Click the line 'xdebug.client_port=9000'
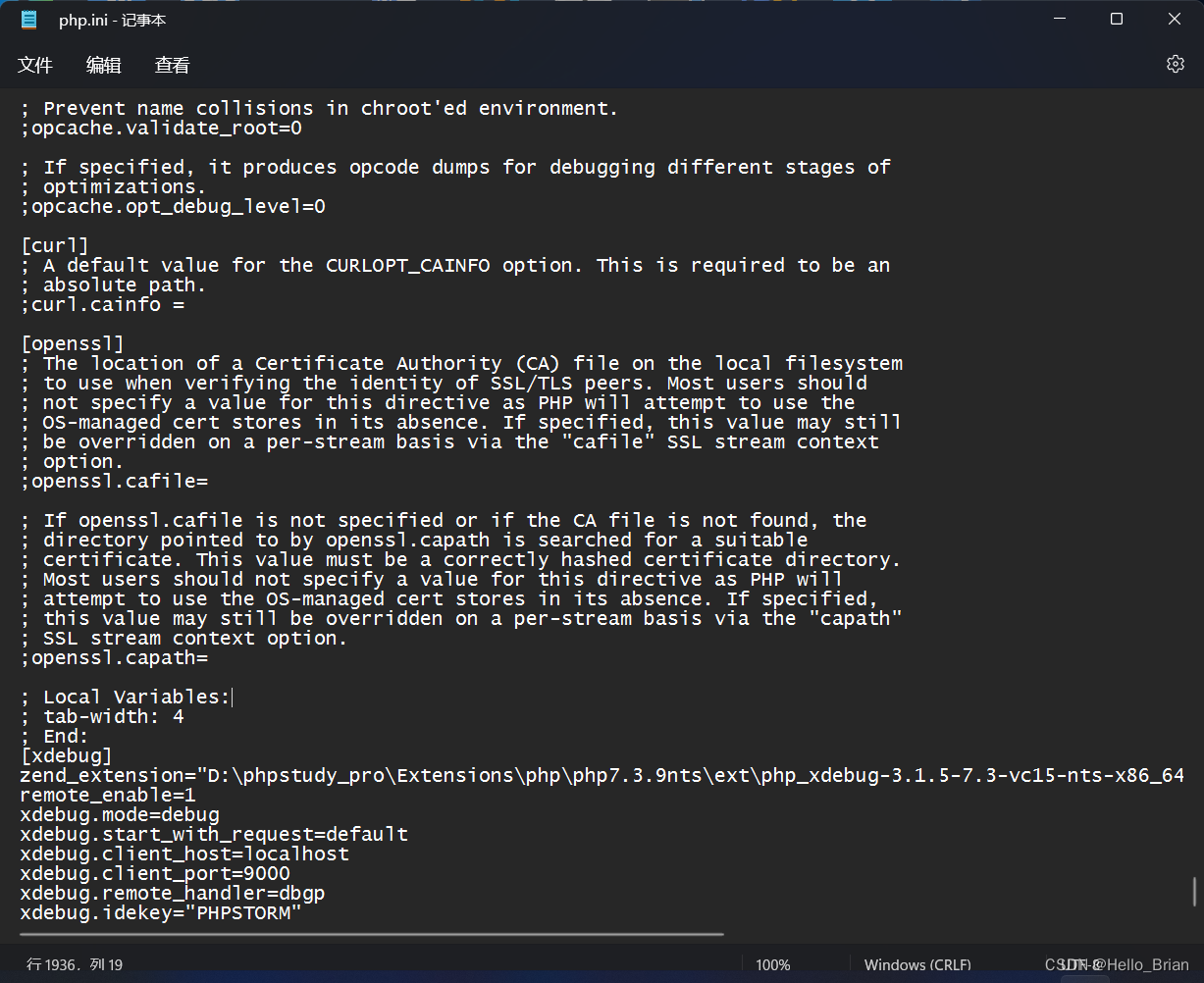This screenshot has width=1204, height=983. pos(155,873)
